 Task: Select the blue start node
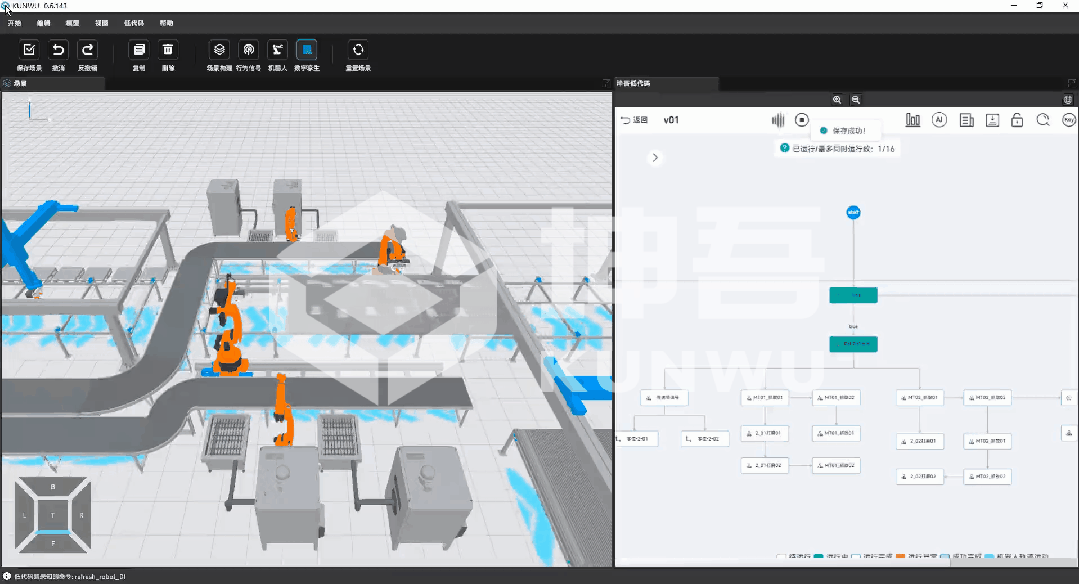[853, 213]
